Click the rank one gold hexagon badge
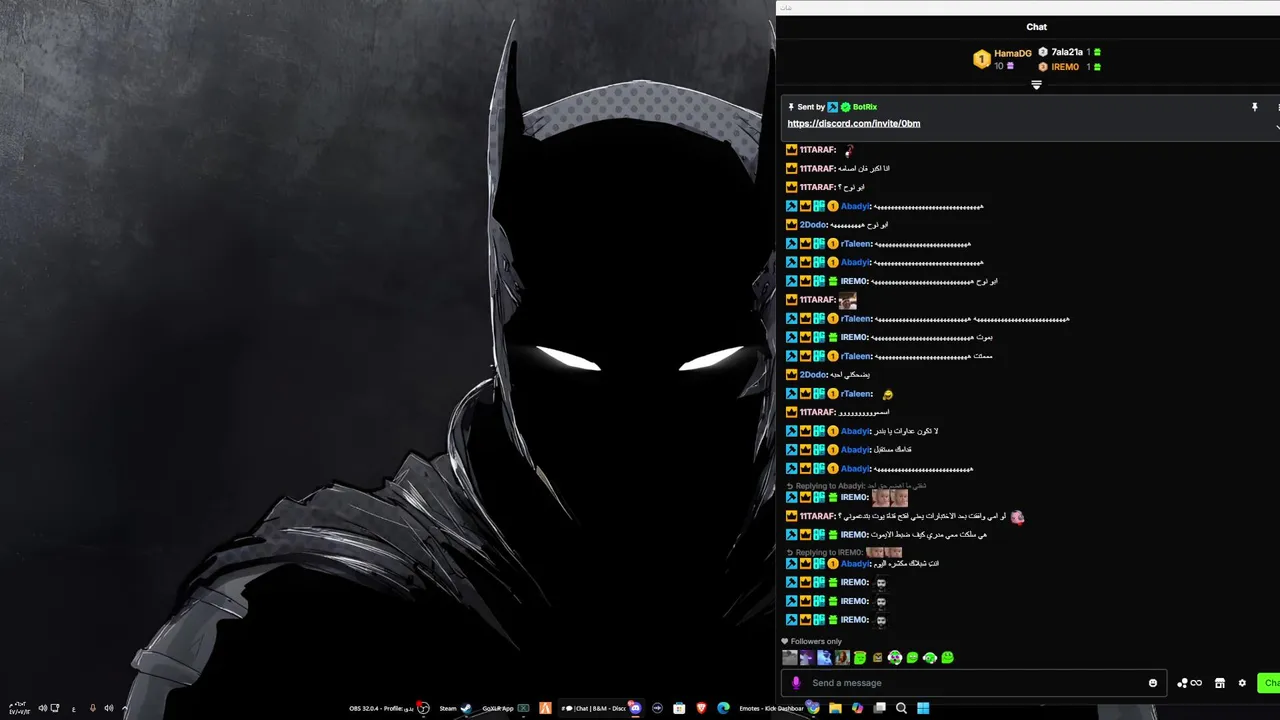Image resolution: width=1280 pixels, height=720 pixels. pyautogui.click(x=982, y=60)
